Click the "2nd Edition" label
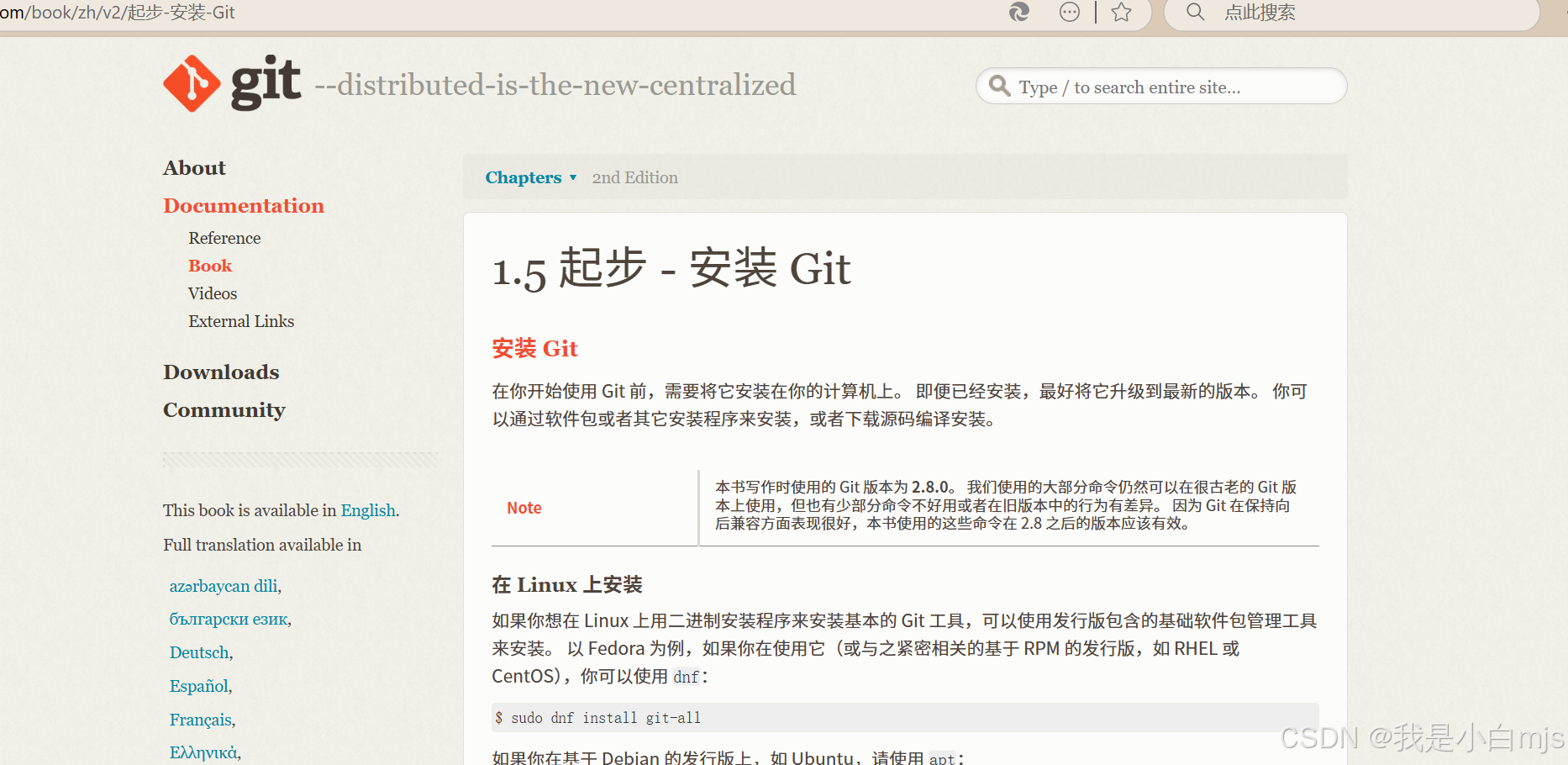Image resolution: width=1568 pixels, height=765 pixels. [x=634, y=177]
